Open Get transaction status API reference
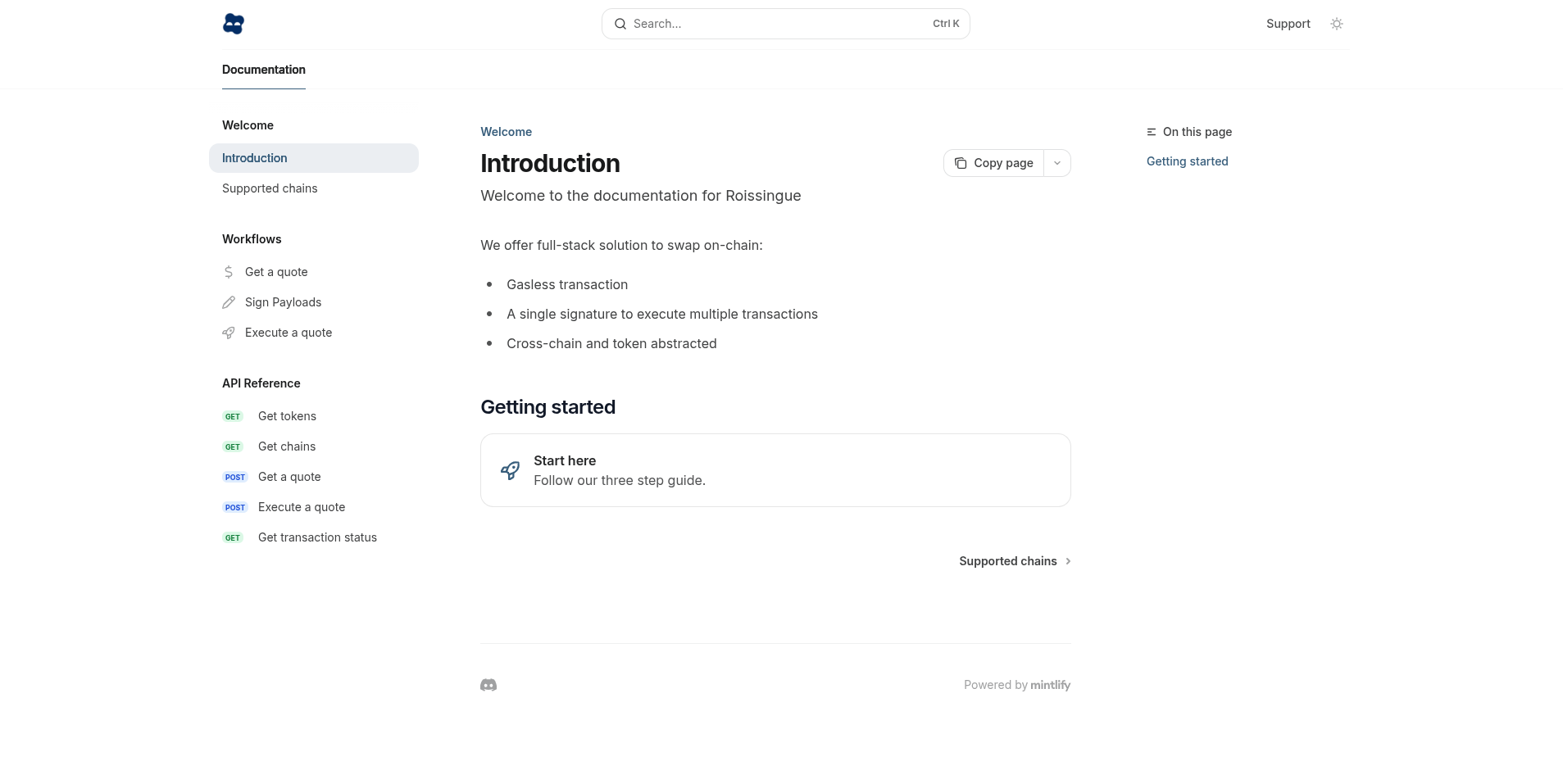The height and width of the screenshot is (784, 1563). tap(317, 537)
